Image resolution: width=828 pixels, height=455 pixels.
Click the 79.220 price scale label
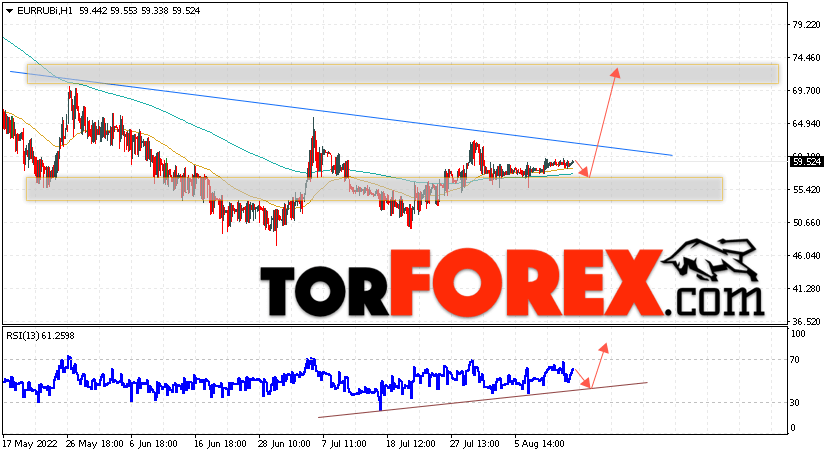(x=806, y=24)
